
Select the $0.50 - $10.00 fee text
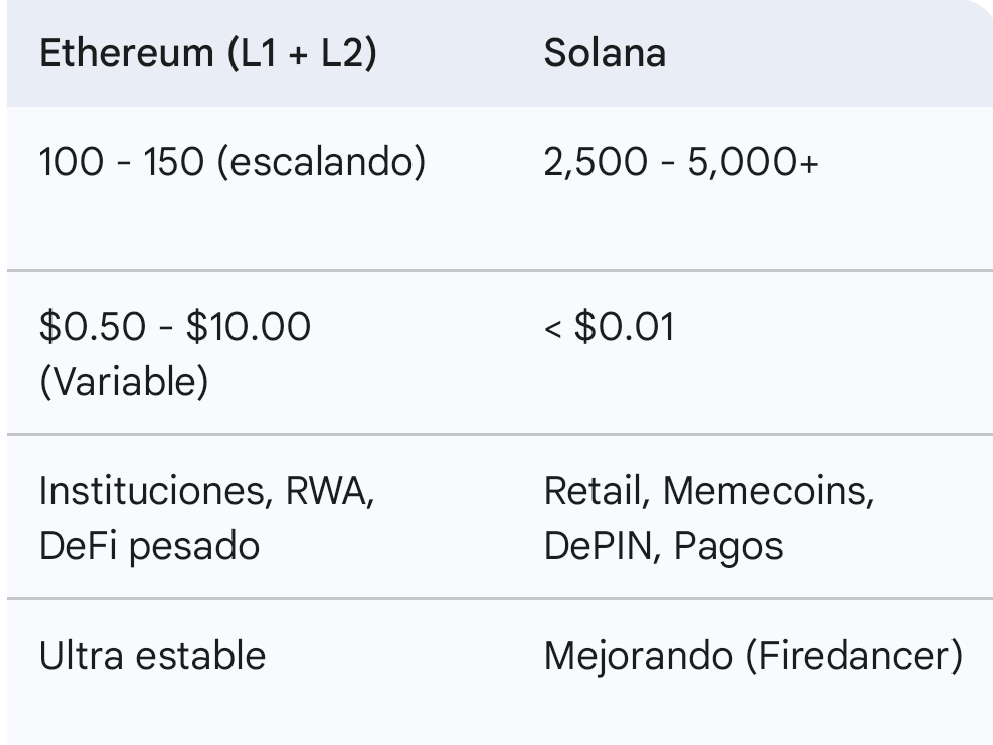pyautogui.click(x=175, y=326)
